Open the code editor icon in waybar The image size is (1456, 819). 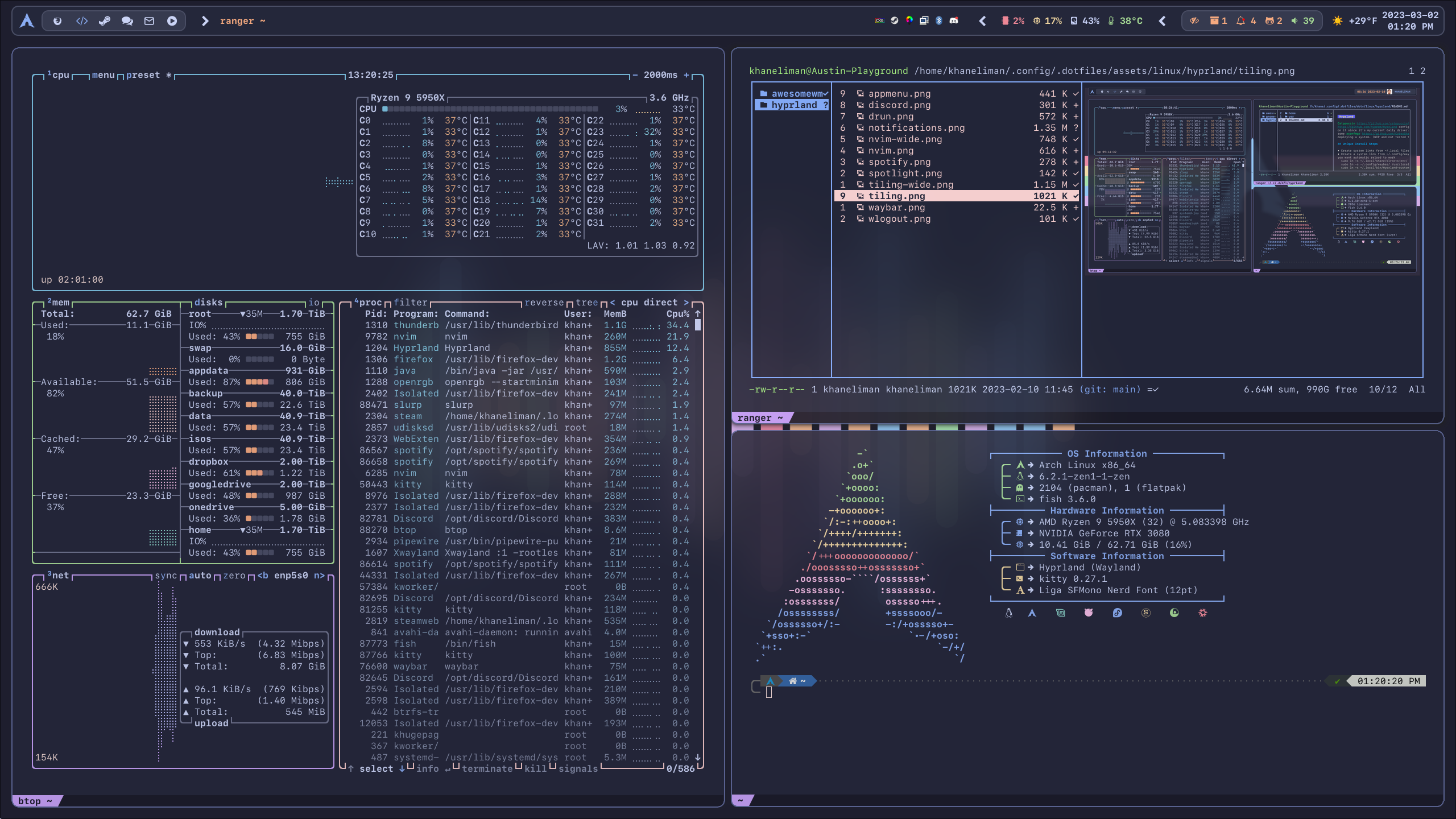pos(82,21)
